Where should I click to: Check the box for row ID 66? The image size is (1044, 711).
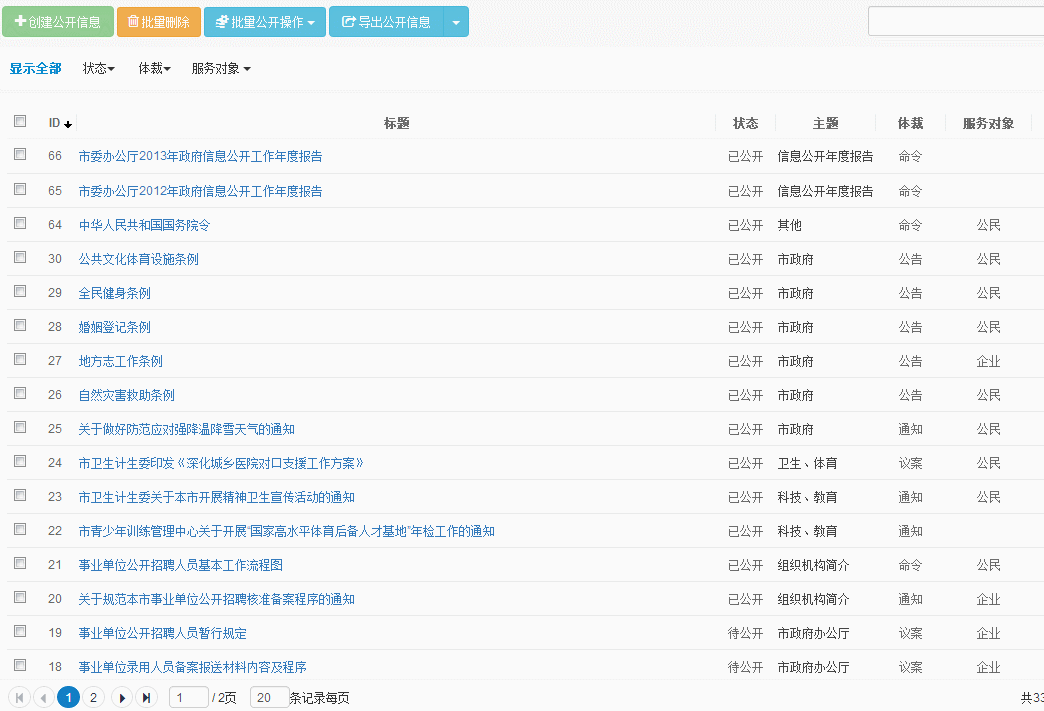click(x=20, y=155)
